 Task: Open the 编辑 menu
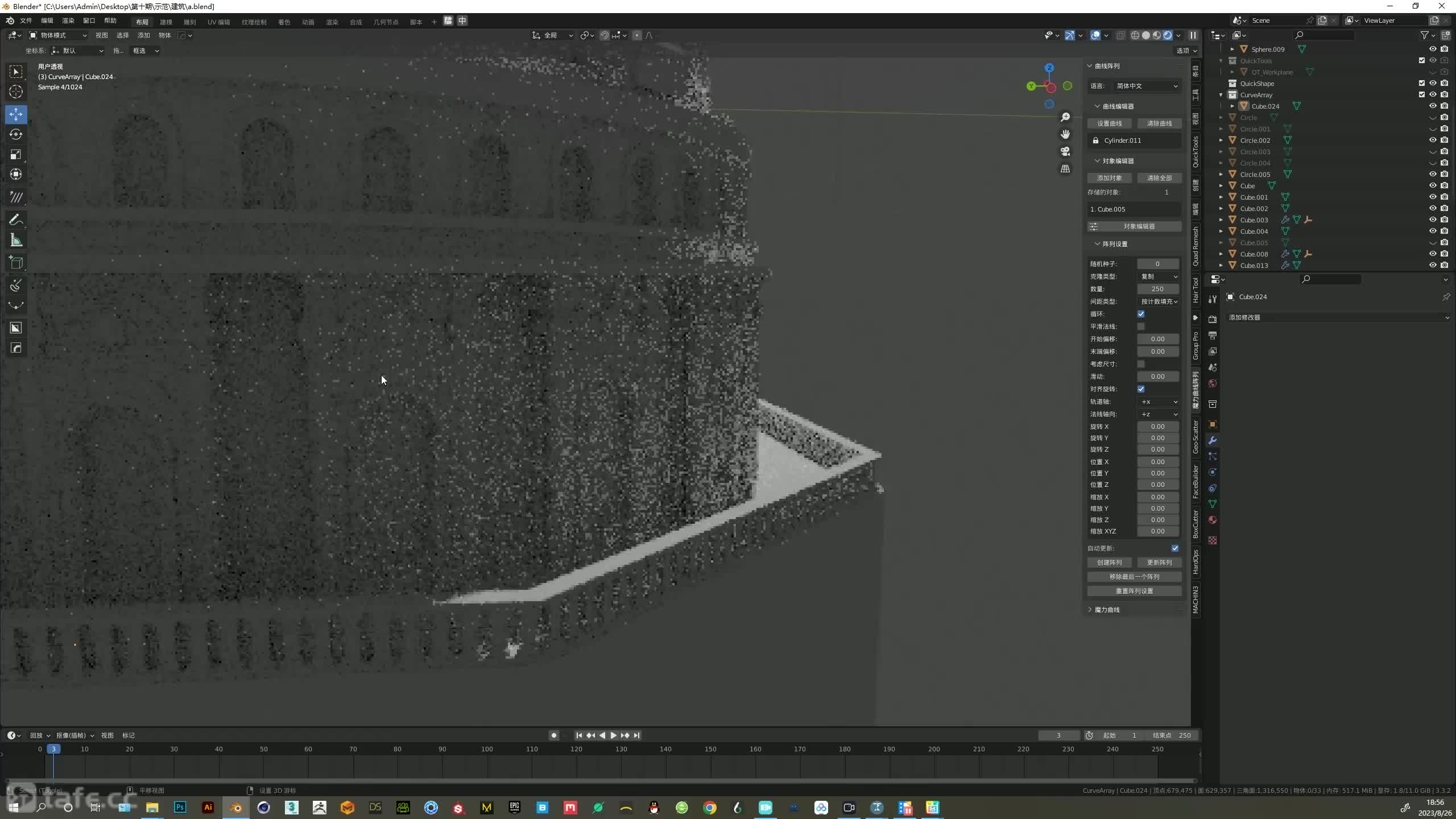click(x=47, y=21)
